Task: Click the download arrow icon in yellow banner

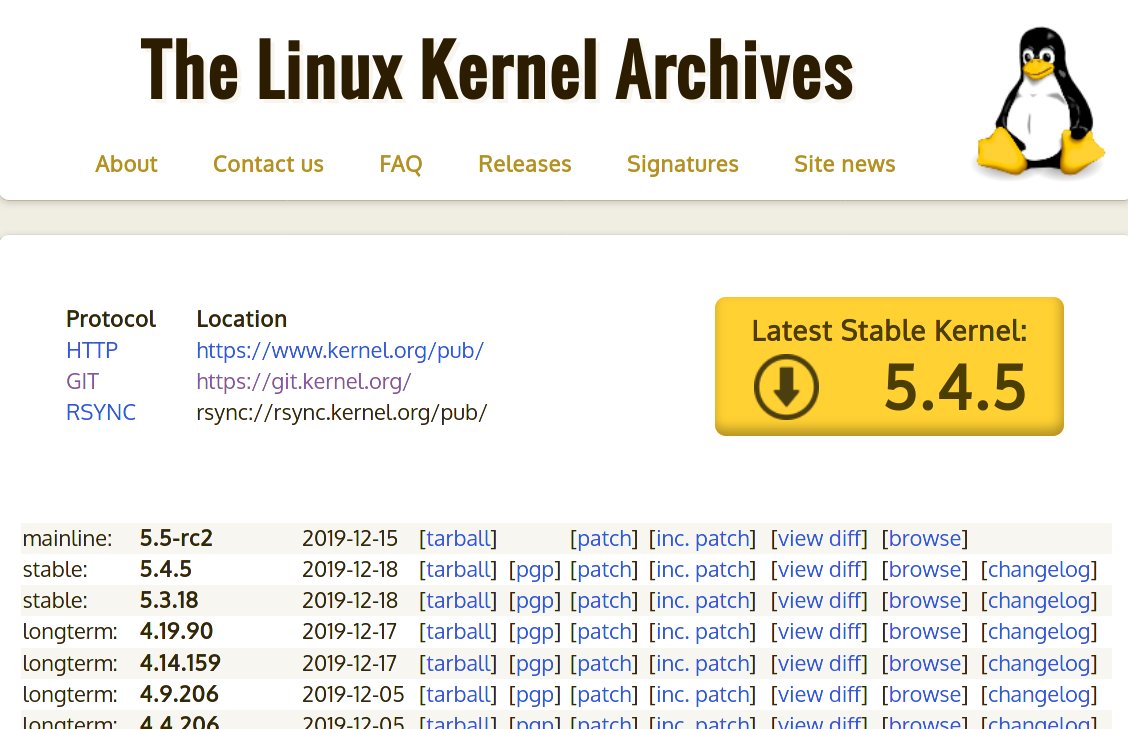Action: click(x=786, y=386)
